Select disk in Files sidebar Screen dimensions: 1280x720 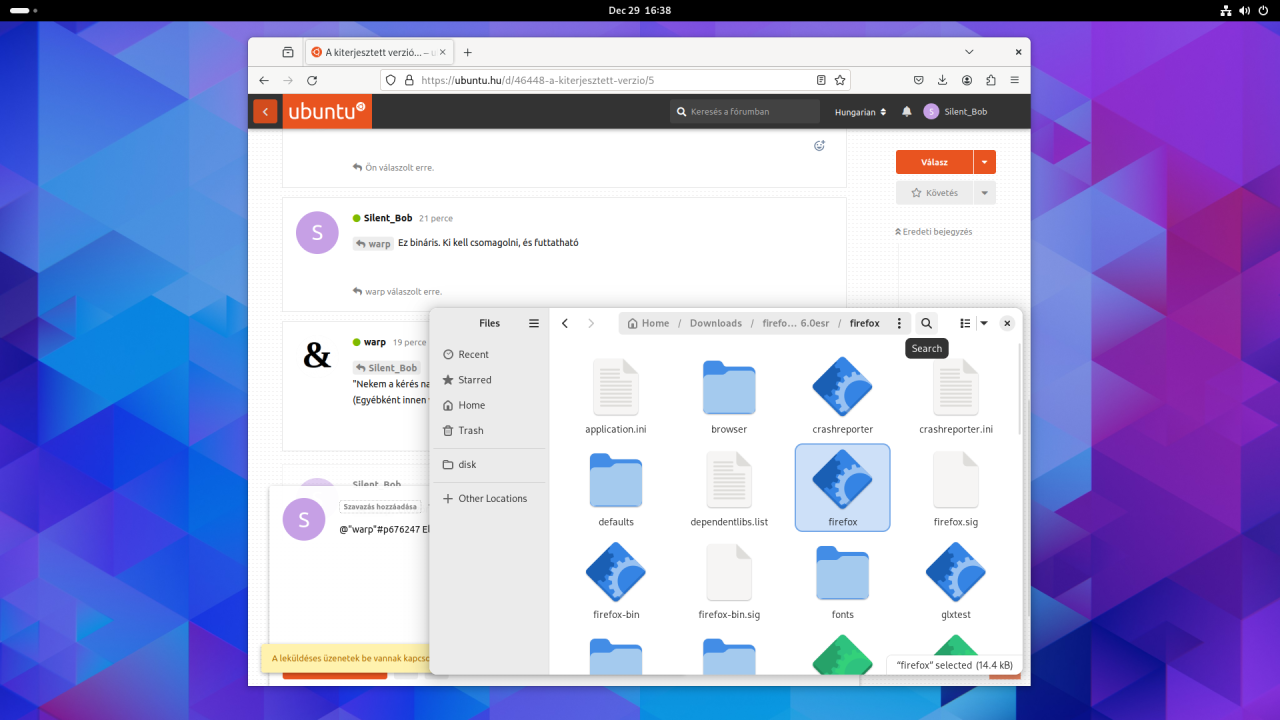[x=488, y=464]
